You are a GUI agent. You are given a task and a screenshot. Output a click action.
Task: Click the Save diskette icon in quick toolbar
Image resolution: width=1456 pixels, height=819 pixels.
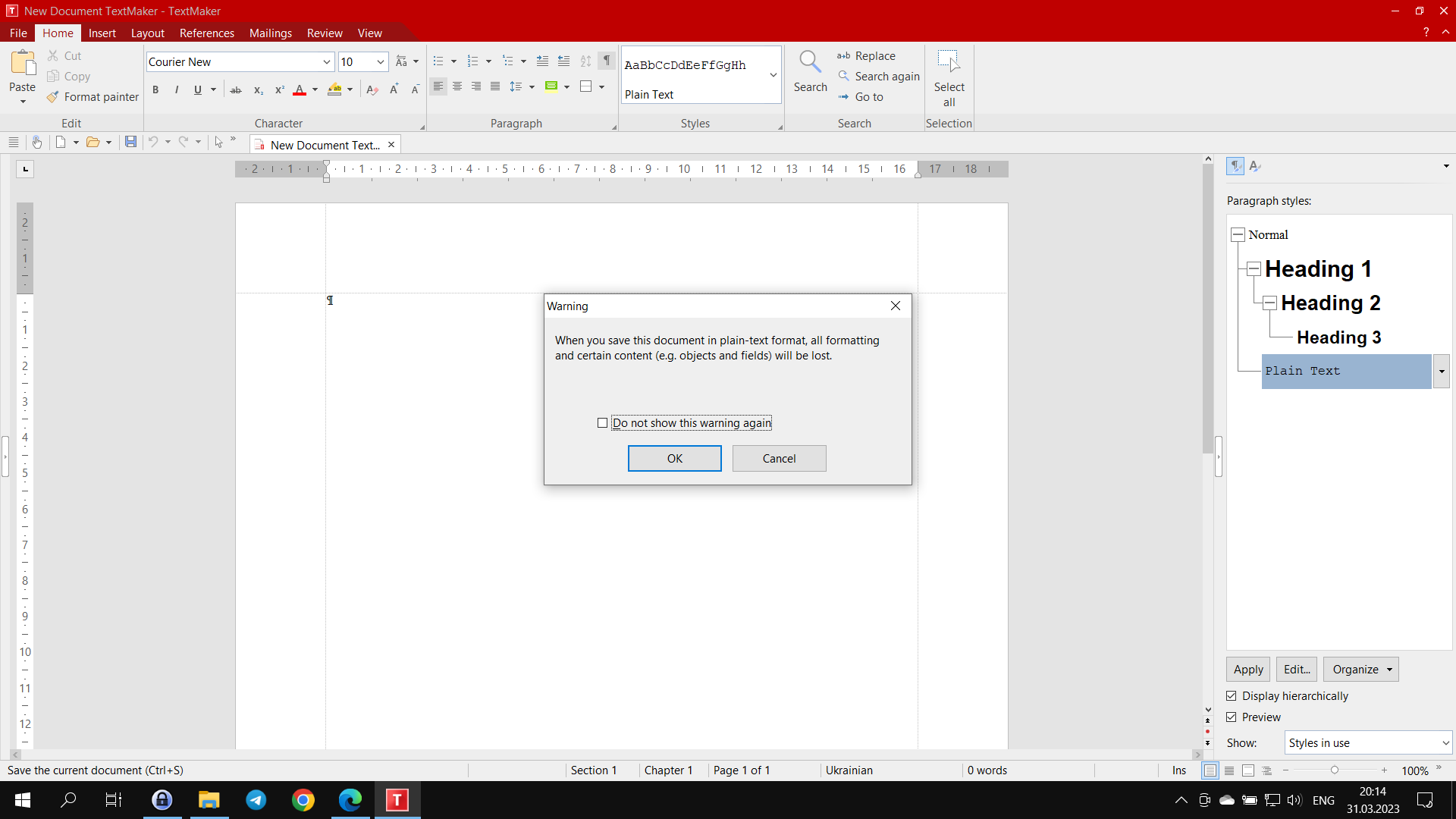tap(130, 142)
